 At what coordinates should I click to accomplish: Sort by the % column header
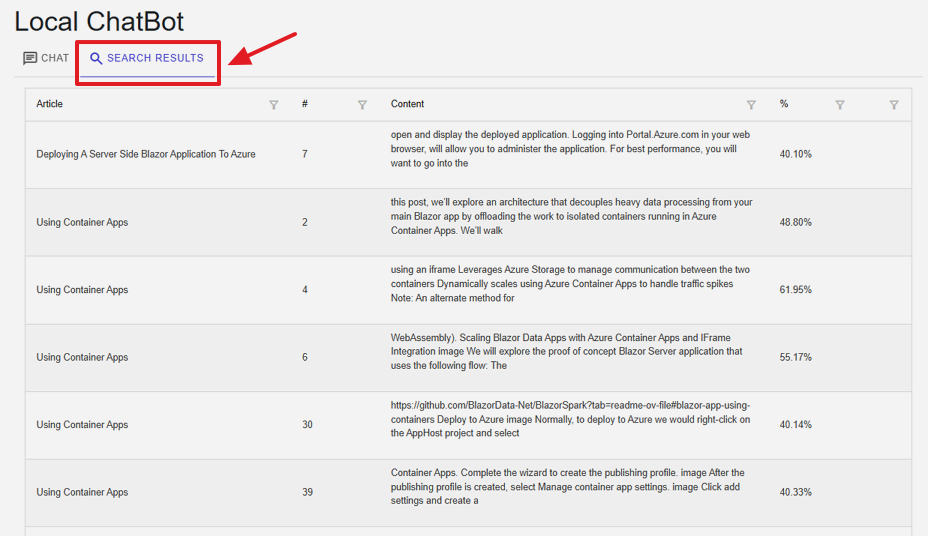pos(784,104)
